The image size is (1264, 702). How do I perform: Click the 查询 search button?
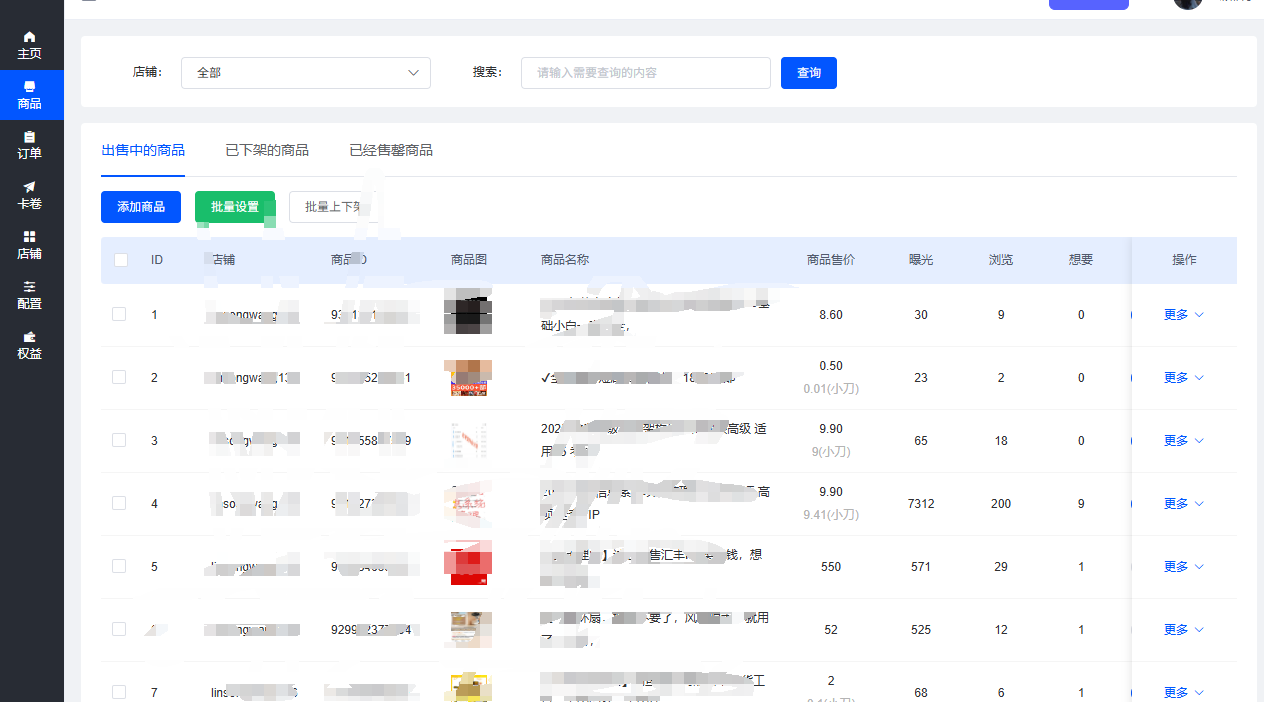(x=808, y=72)
